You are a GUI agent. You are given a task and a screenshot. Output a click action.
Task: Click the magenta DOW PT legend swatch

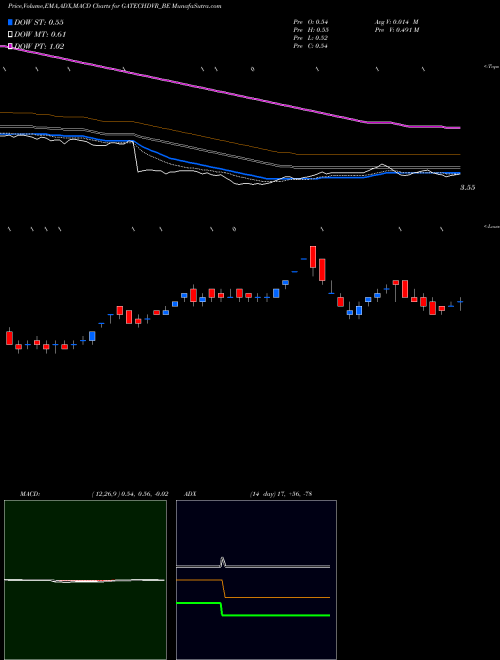[x=10, y=46]
